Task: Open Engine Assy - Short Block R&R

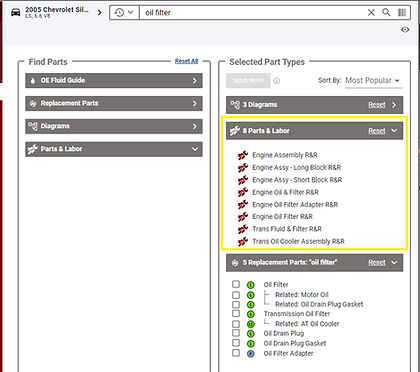Action: (x=297, y=180)
